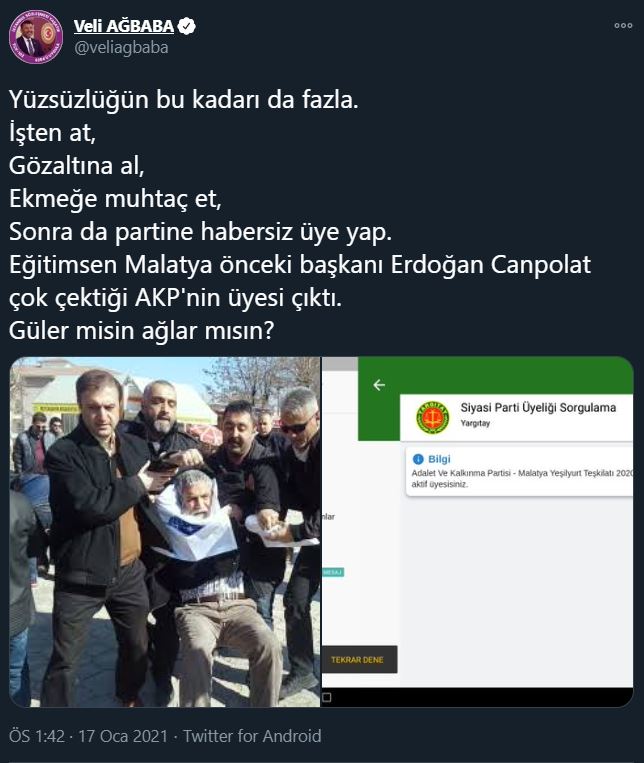The image size is (644, 763).
Task: Open the Twitter for Android source link
Action: point(252,736)
